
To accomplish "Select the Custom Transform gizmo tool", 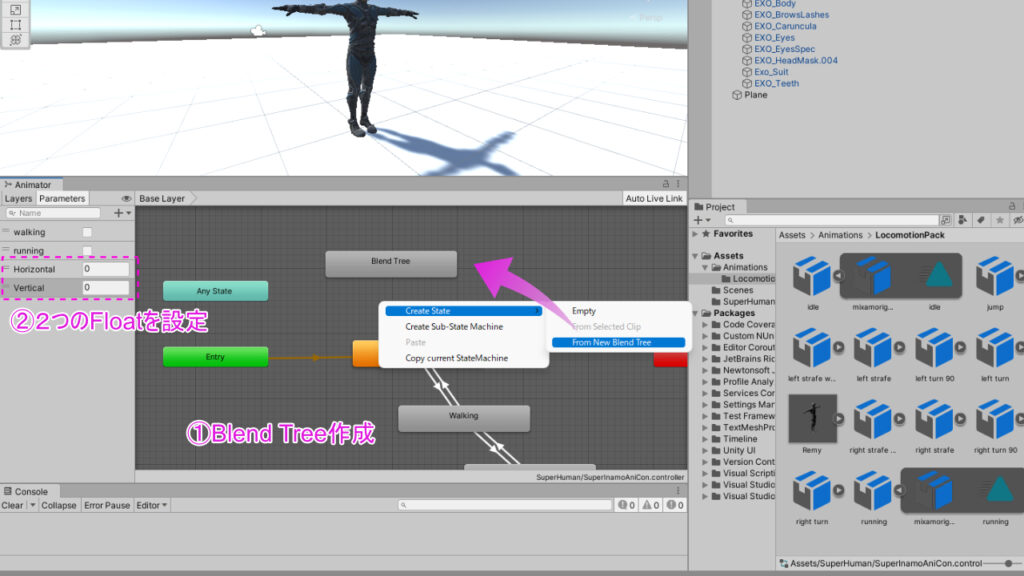I will [x=15, y=39].
